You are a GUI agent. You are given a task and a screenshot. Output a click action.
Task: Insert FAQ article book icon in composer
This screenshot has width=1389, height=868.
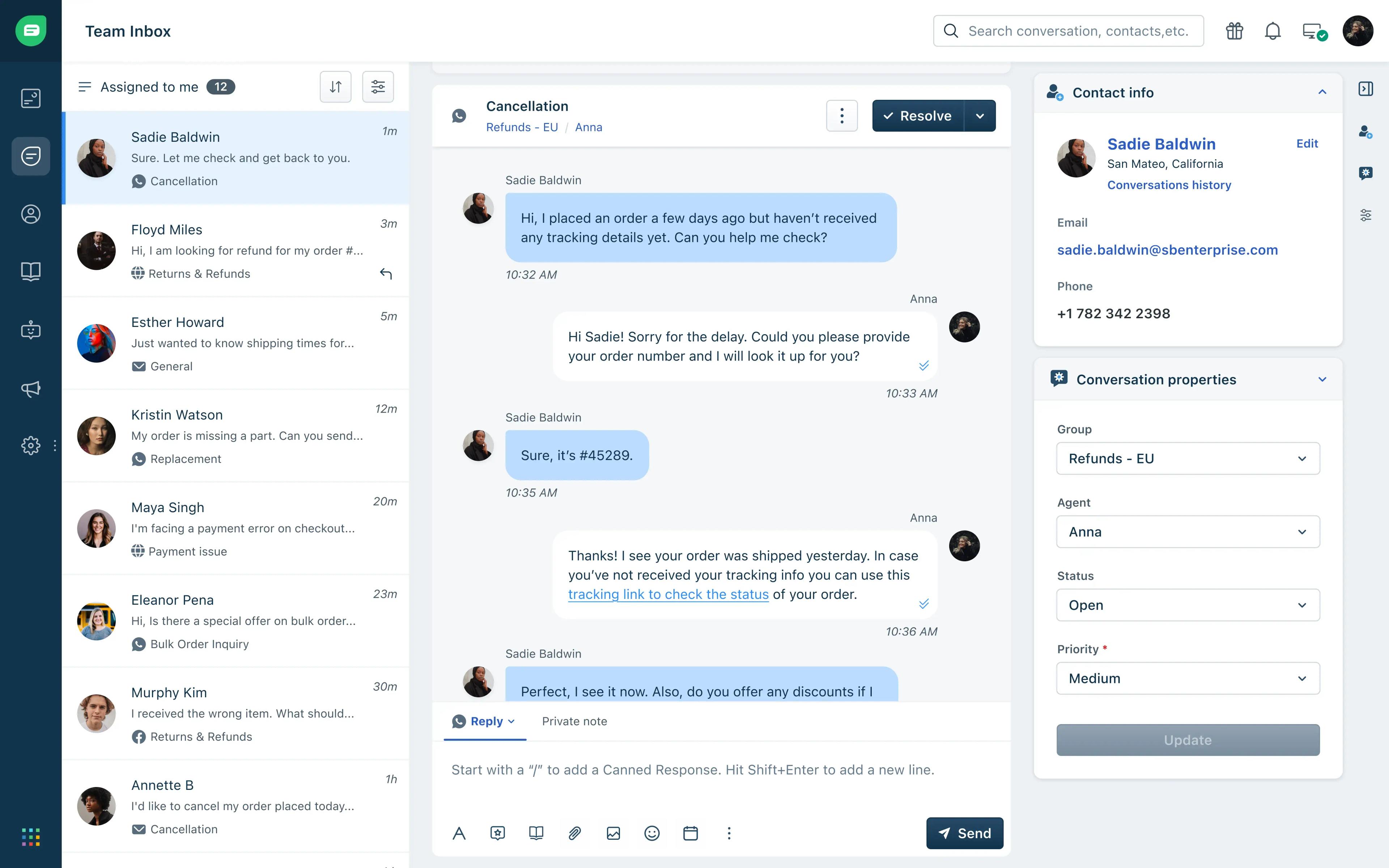(536, 833)
